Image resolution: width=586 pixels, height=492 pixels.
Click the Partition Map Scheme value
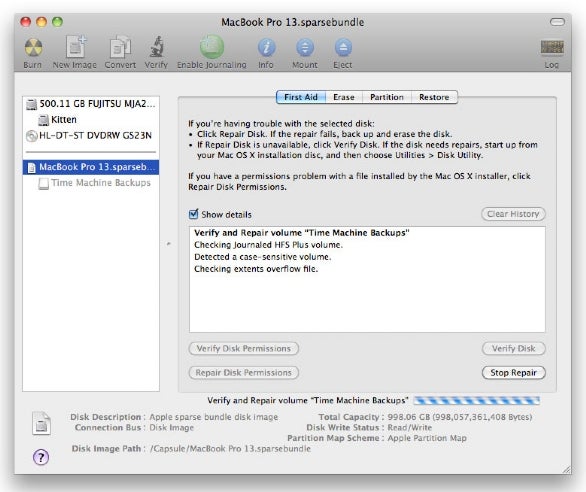(x=427, y=438)
